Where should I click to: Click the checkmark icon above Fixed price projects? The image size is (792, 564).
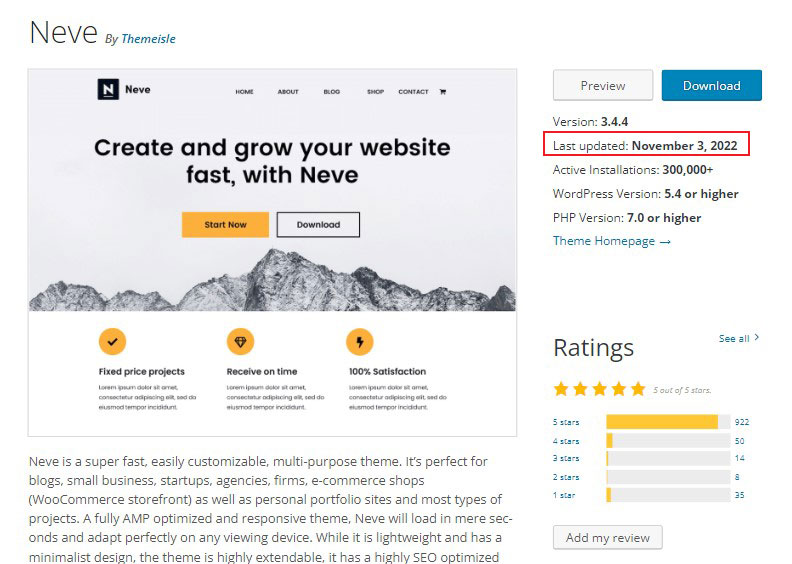click(x=112, y=342)
